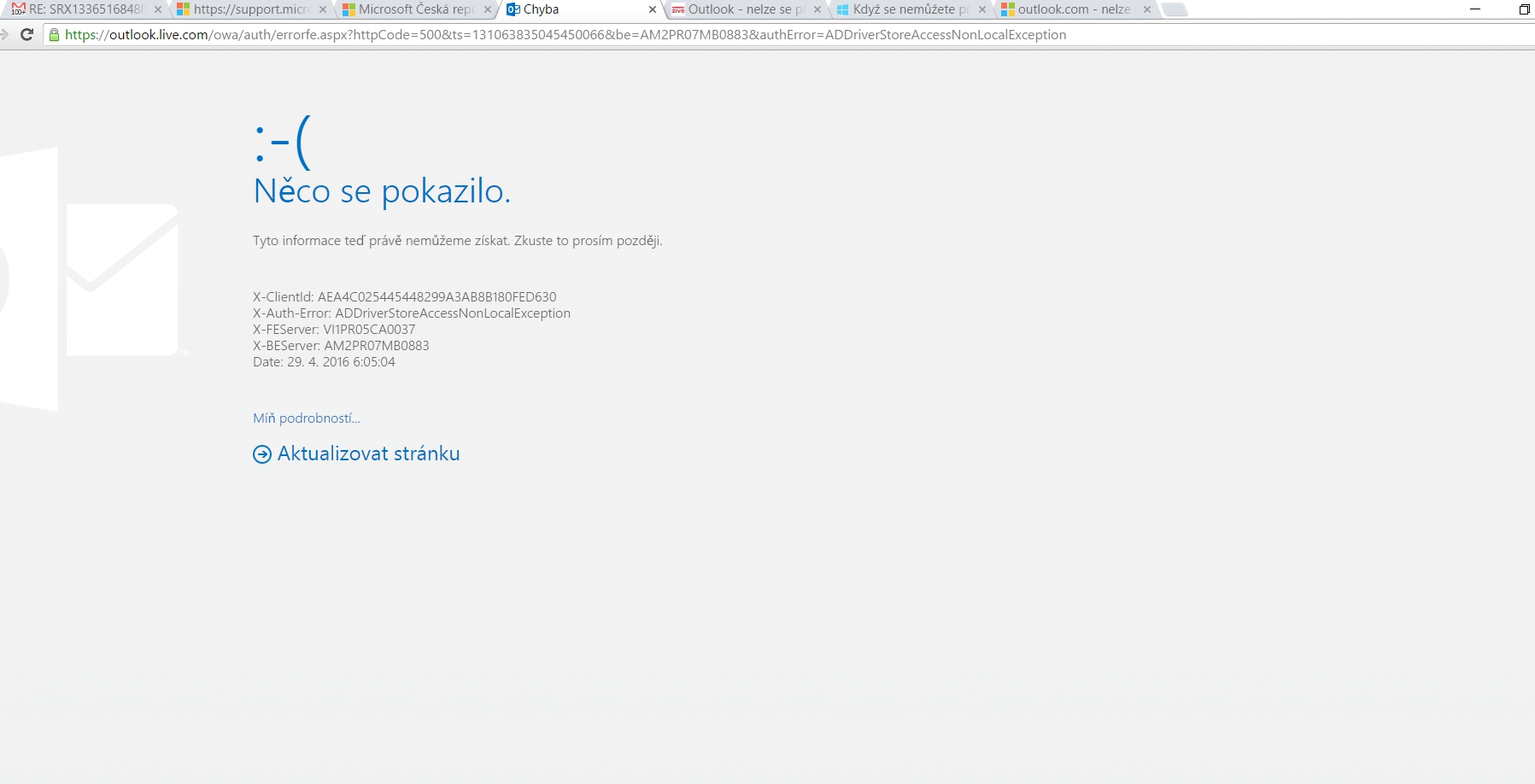The height and width of the screenshot is (784, 1535).
Task: Select the active "Chyba" tab
Action: click(x=581, y=9)
